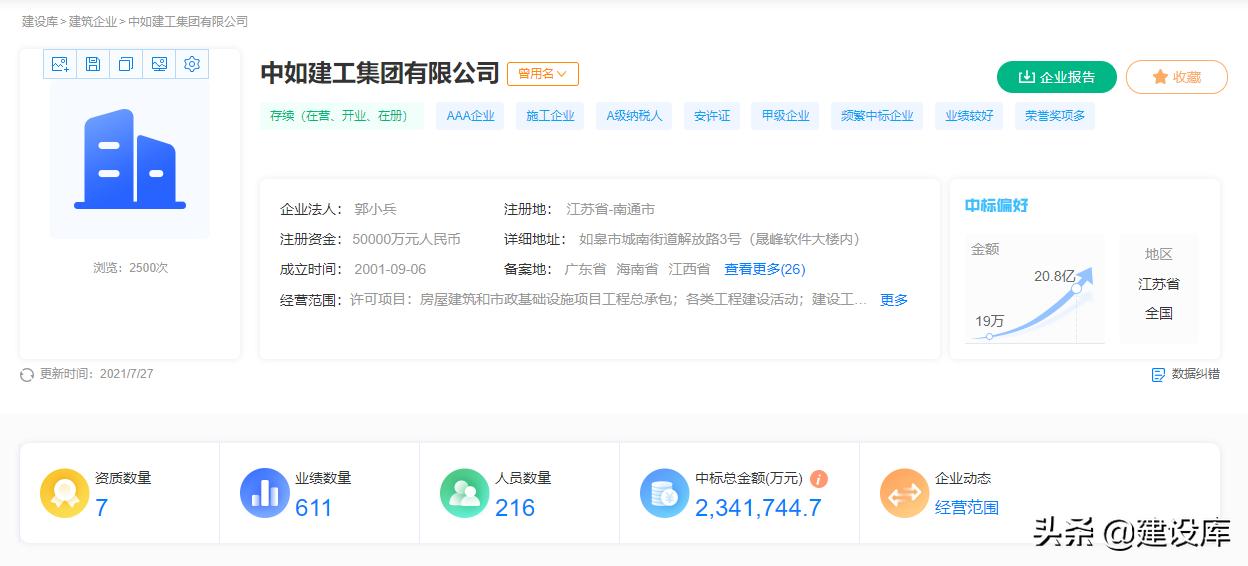
Task: Click registered capital 50000万元人民币
Action: point(407,240)
